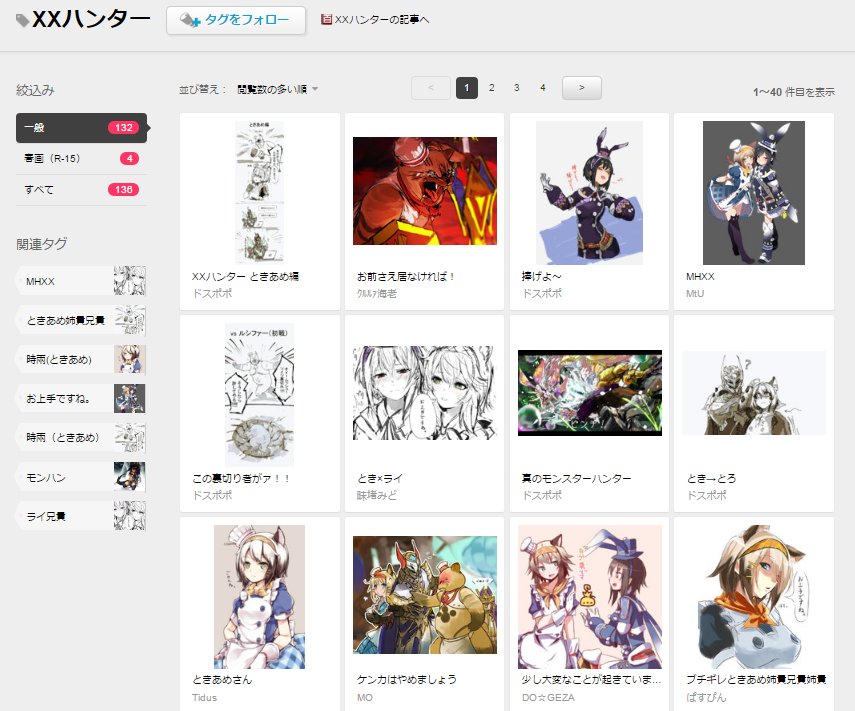Viewport: 855px width, 711px height.
Task: Open the この裏切り者がァ！！ manga thumbnail
Action: [x=260, y=395]
